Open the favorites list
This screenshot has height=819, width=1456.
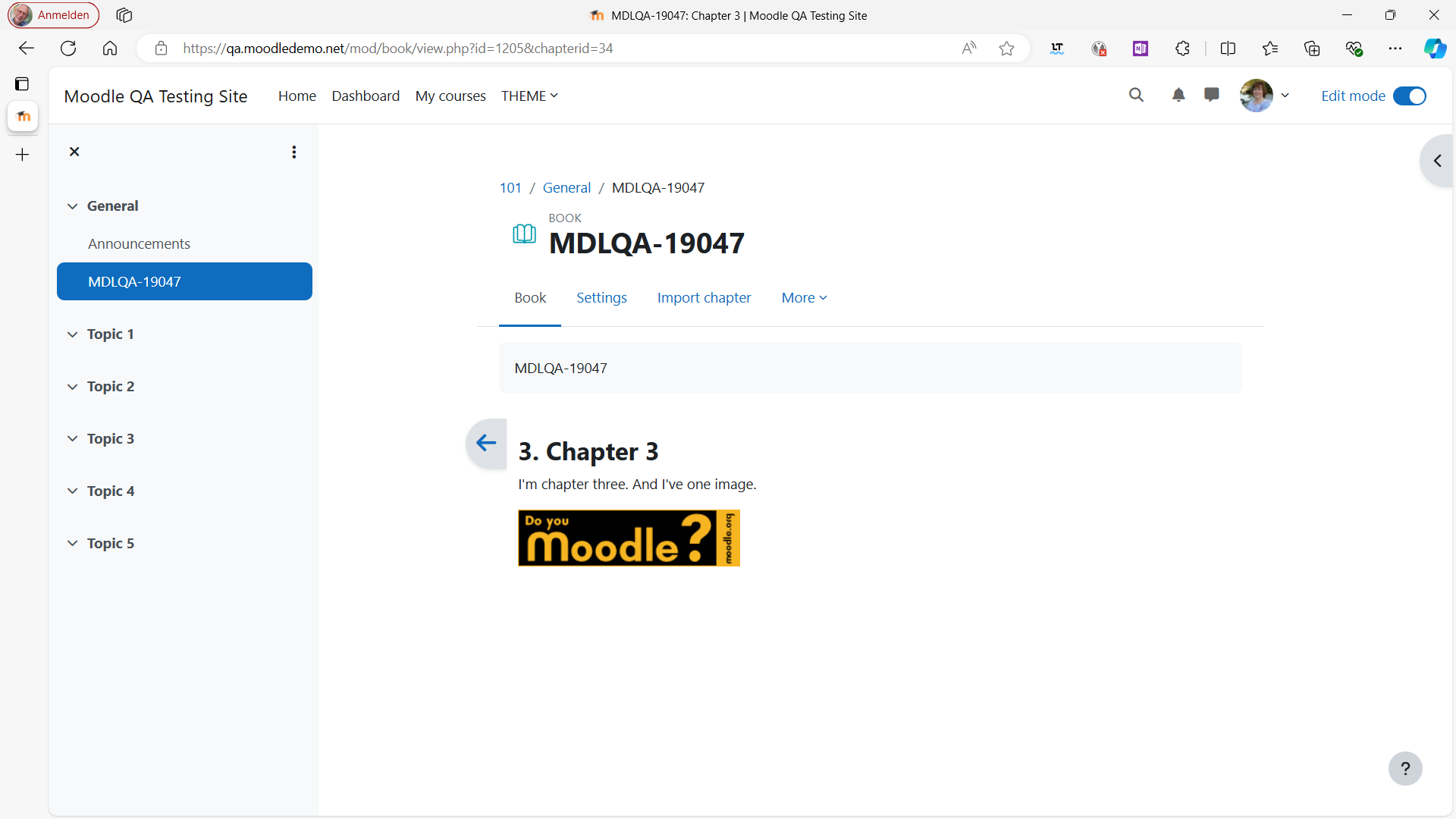1270,49
